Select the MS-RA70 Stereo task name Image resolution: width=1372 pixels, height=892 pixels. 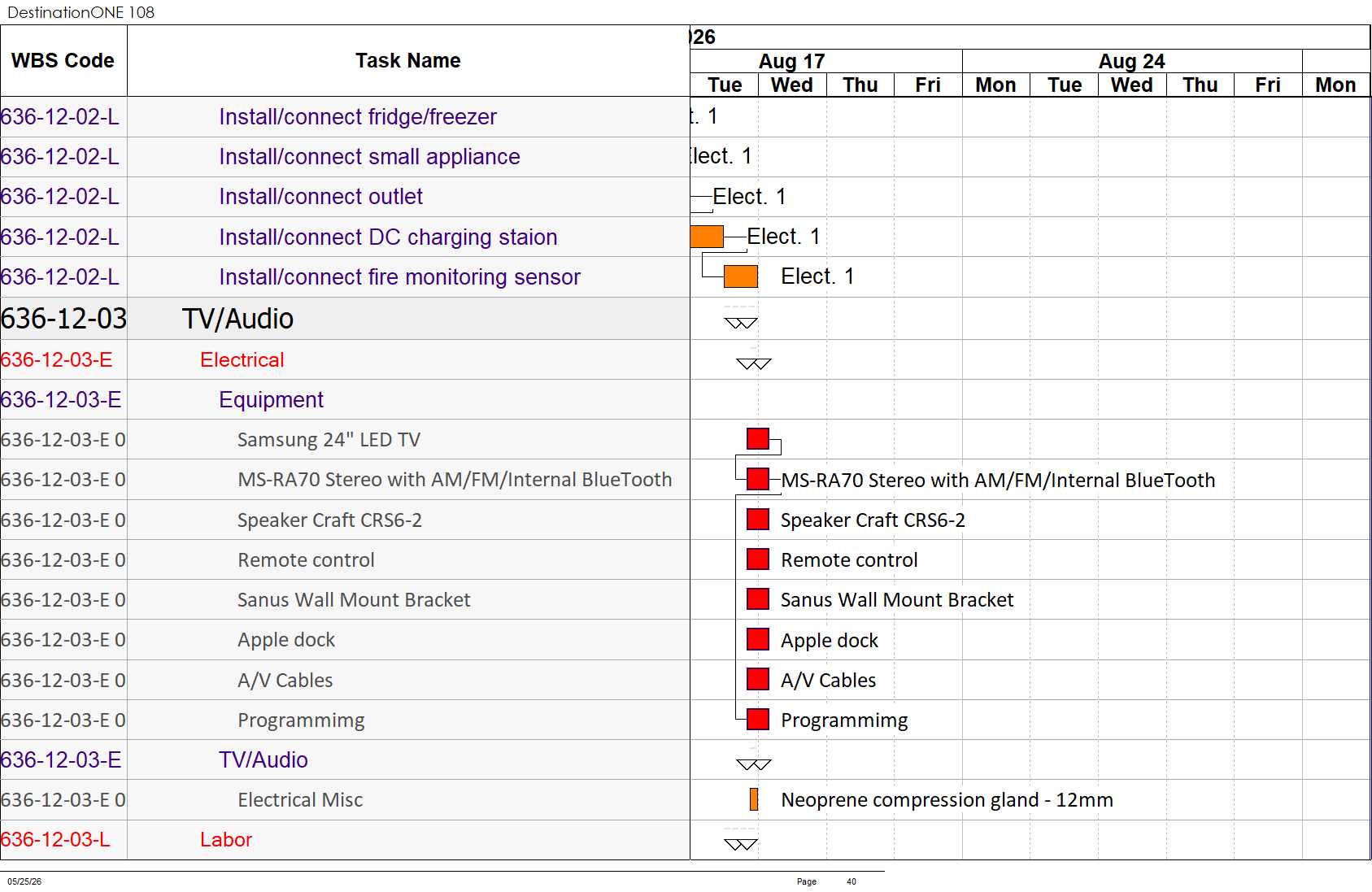(455, 480)
